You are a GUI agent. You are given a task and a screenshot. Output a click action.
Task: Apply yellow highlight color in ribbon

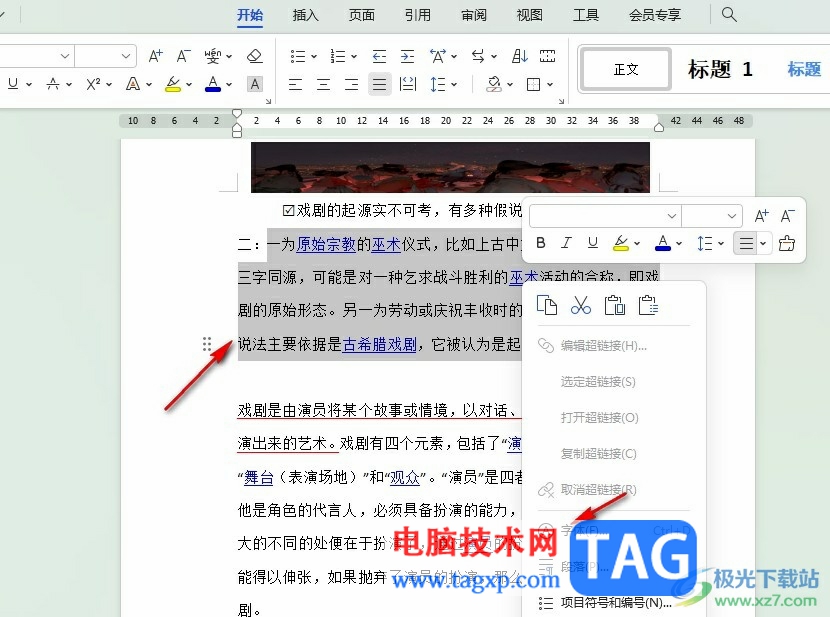click(173, 84)
